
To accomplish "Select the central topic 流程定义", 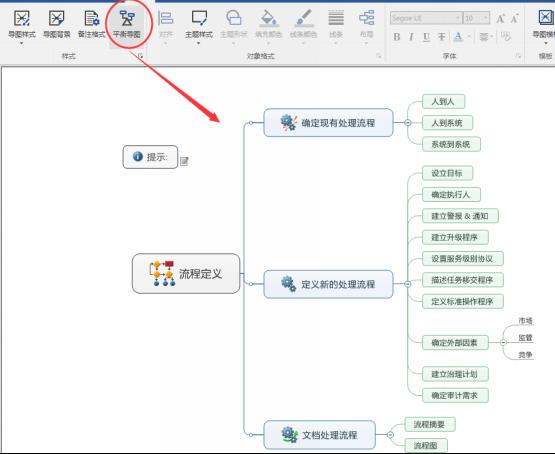I will 186,274.
